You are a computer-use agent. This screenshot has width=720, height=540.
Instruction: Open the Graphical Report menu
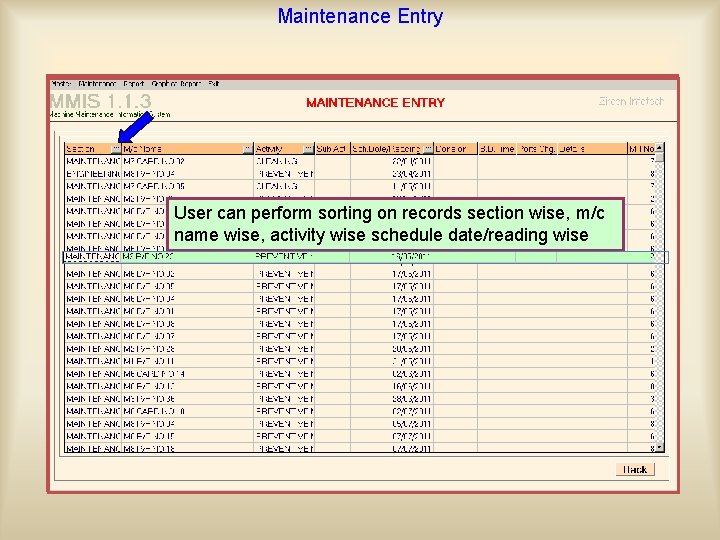click(x=176, y=84)
